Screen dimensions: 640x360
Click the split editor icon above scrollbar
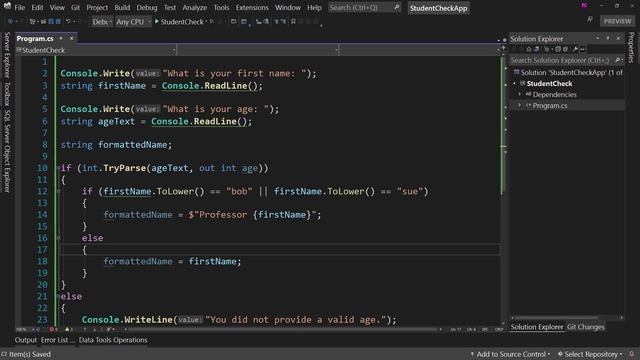click(503, 48)
